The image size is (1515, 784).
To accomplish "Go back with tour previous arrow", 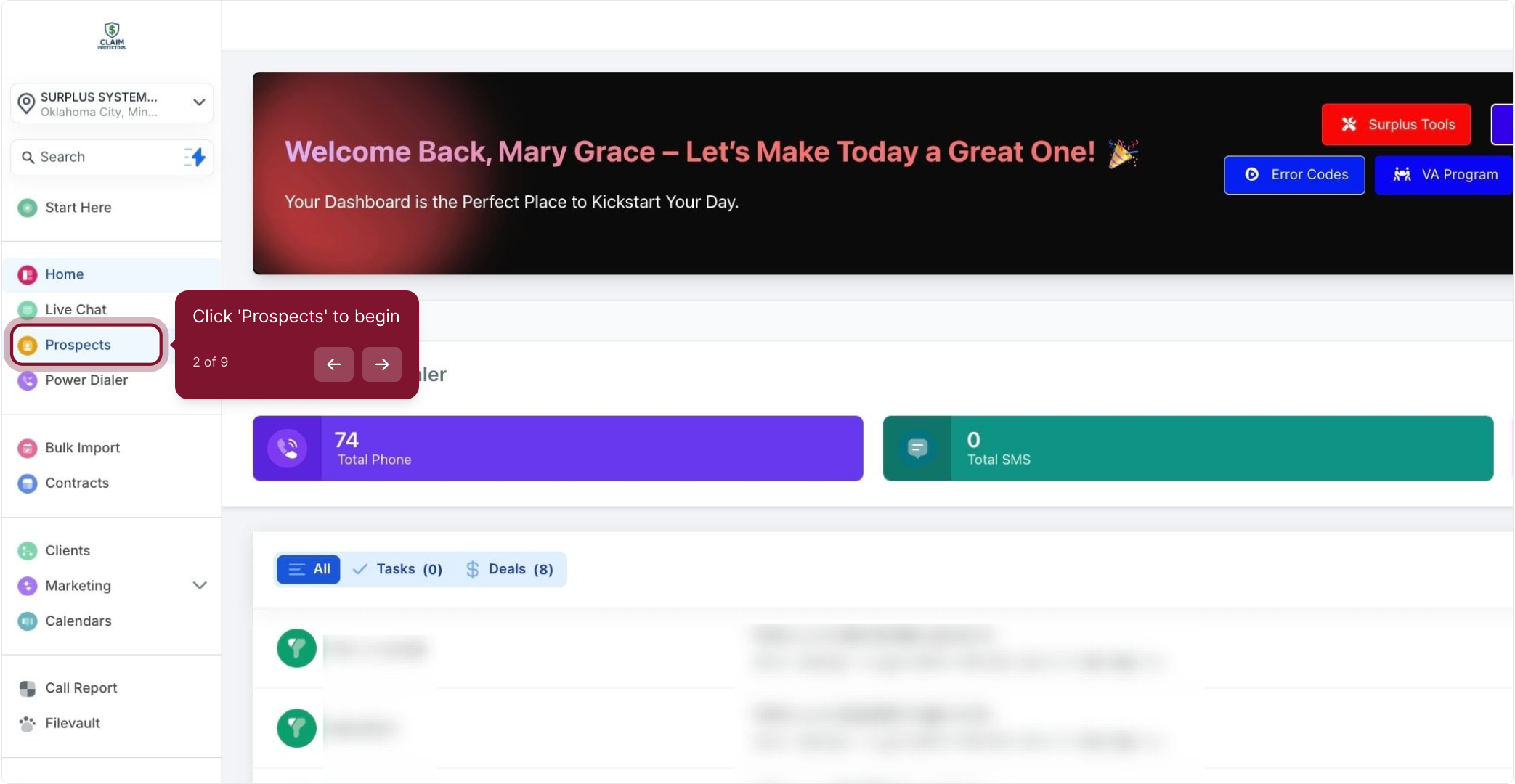I will pyautogui.click(x=333, y=364).
